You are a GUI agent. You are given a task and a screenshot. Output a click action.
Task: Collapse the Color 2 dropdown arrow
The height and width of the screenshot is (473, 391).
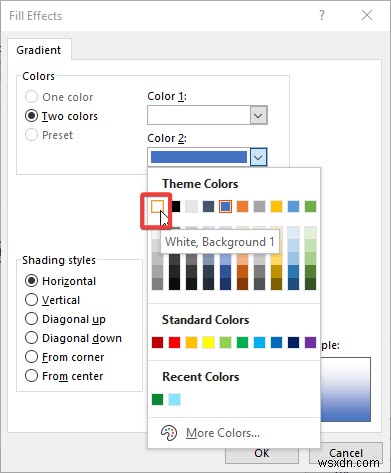coord(259,157)
